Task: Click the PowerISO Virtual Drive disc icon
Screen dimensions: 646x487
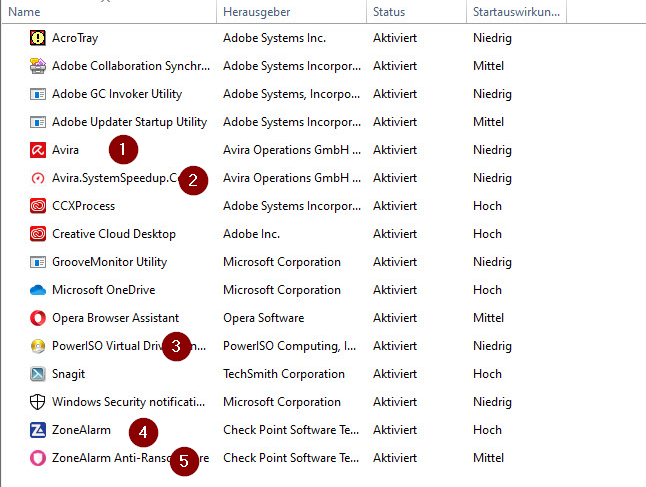Action: 38,346
